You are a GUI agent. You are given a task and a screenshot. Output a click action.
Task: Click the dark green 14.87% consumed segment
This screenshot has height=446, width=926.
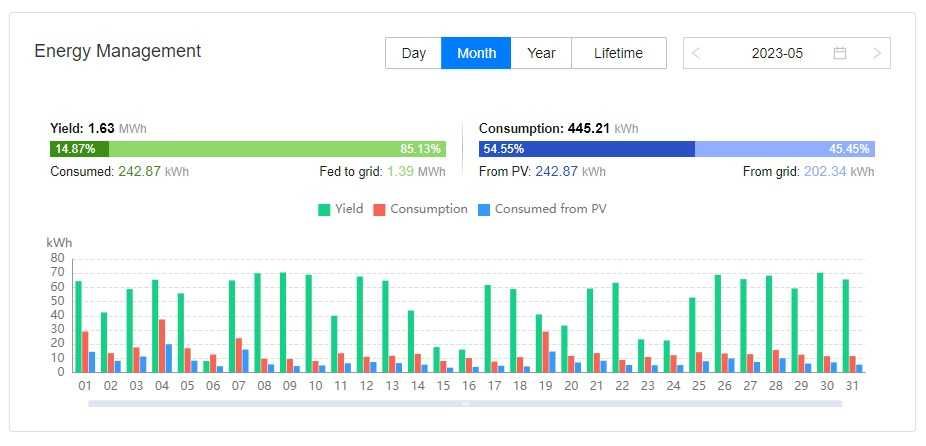coord(79,149)
